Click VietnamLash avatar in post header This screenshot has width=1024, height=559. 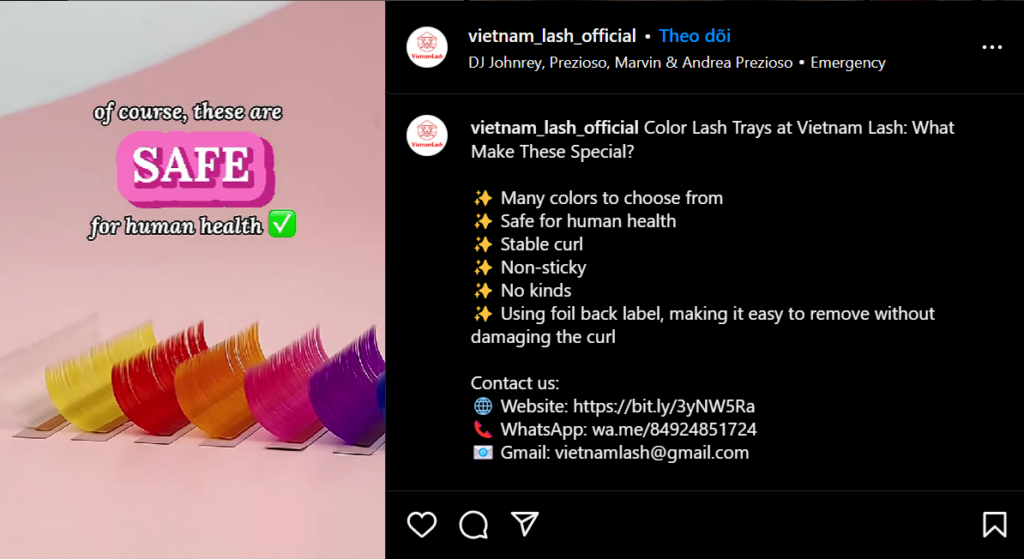(x=427, y=48)
